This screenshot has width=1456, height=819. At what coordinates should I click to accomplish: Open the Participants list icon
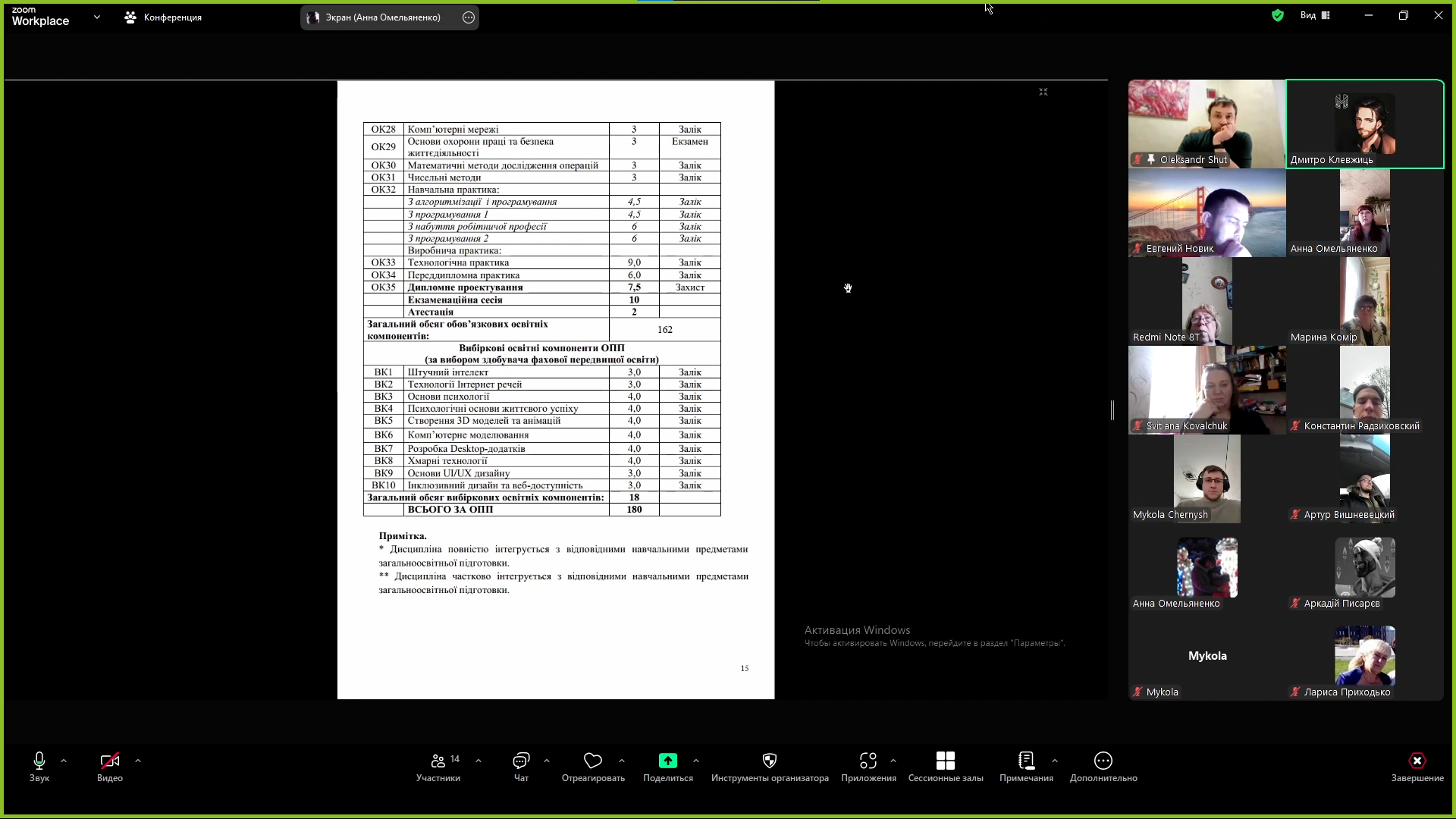(438, 761)
